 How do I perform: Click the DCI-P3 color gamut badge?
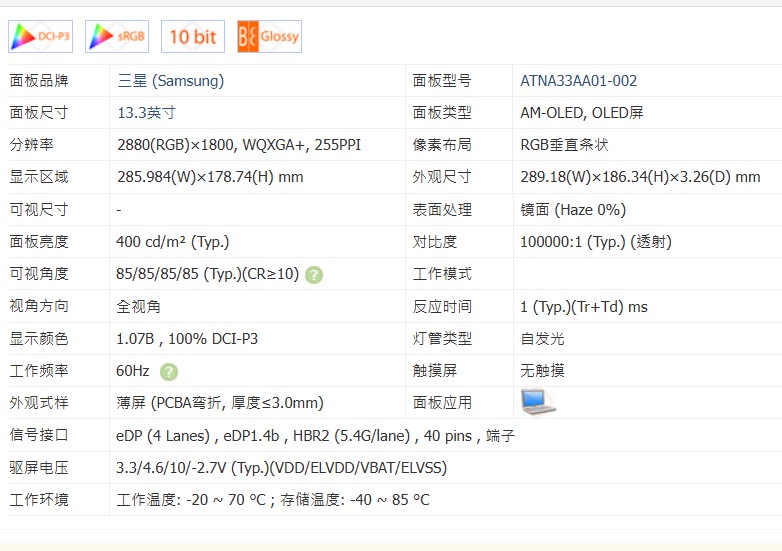[x=41, y=37]
